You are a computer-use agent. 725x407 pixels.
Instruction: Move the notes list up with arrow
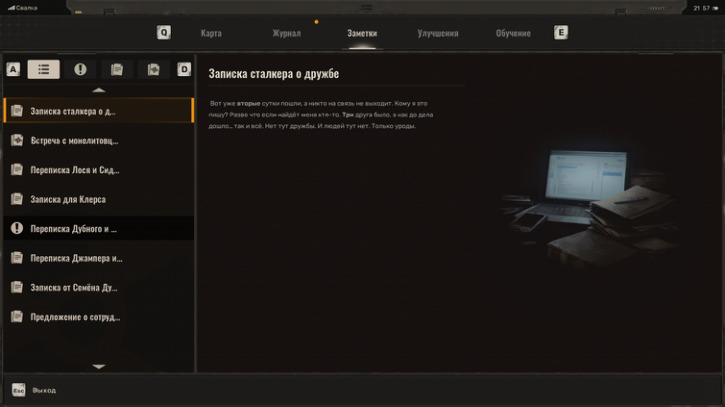(x=98, y=90)
